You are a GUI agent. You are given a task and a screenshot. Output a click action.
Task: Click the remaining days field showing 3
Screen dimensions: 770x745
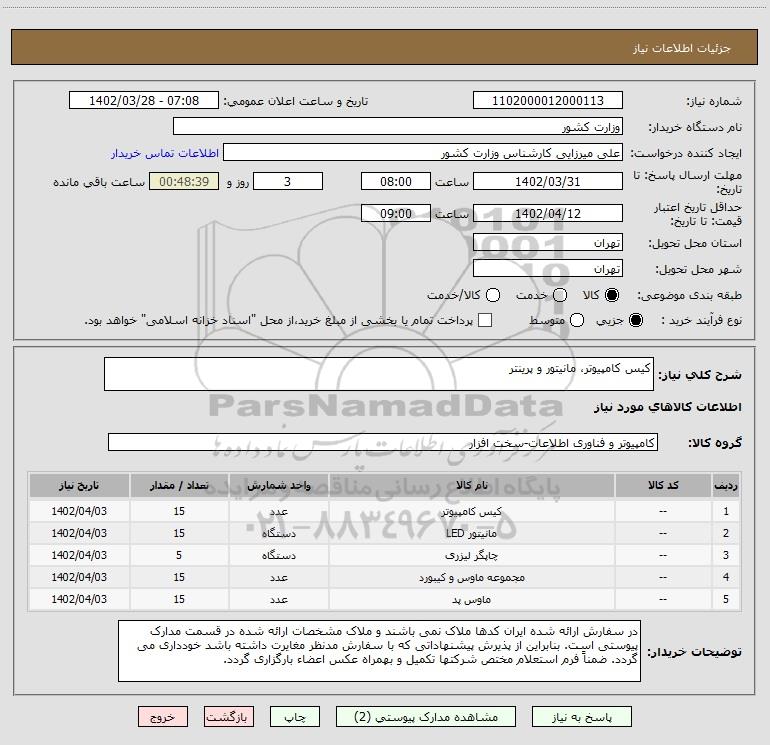pyautogui.click(x=288, y=181)
